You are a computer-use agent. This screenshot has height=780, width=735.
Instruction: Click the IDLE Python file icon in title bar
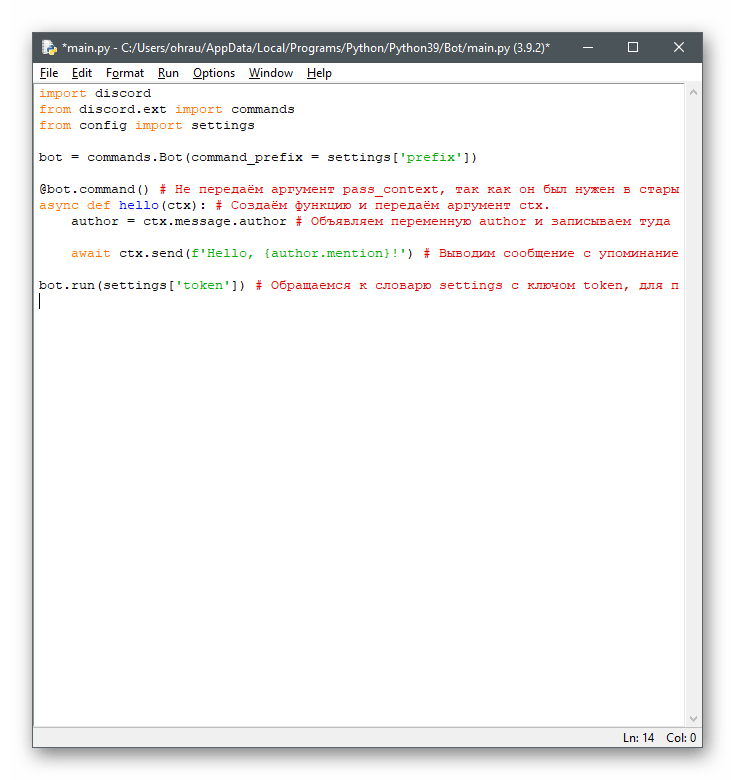click(x=49, y=47)
